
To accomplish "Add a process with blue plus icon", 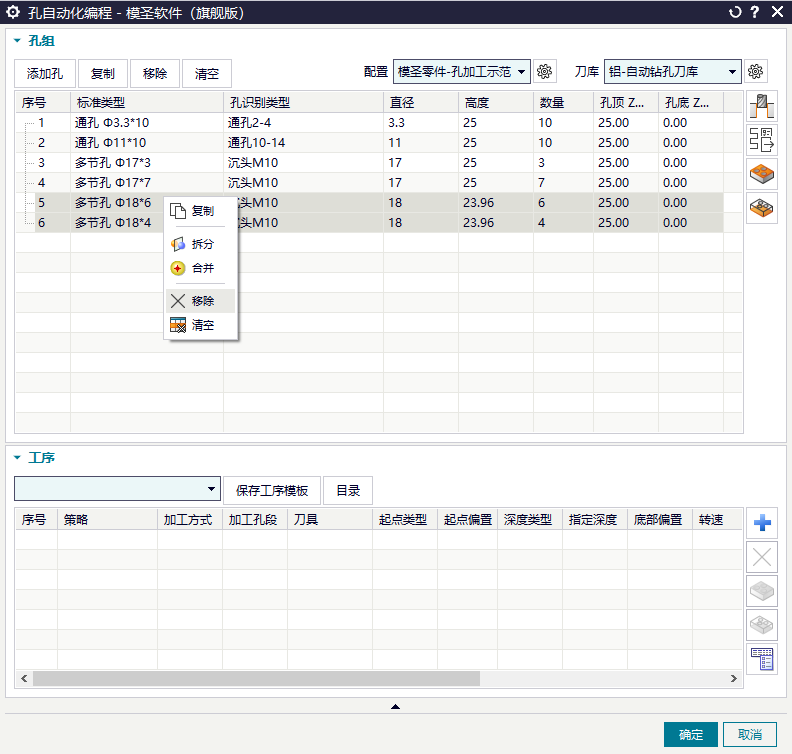I will 762,523.
